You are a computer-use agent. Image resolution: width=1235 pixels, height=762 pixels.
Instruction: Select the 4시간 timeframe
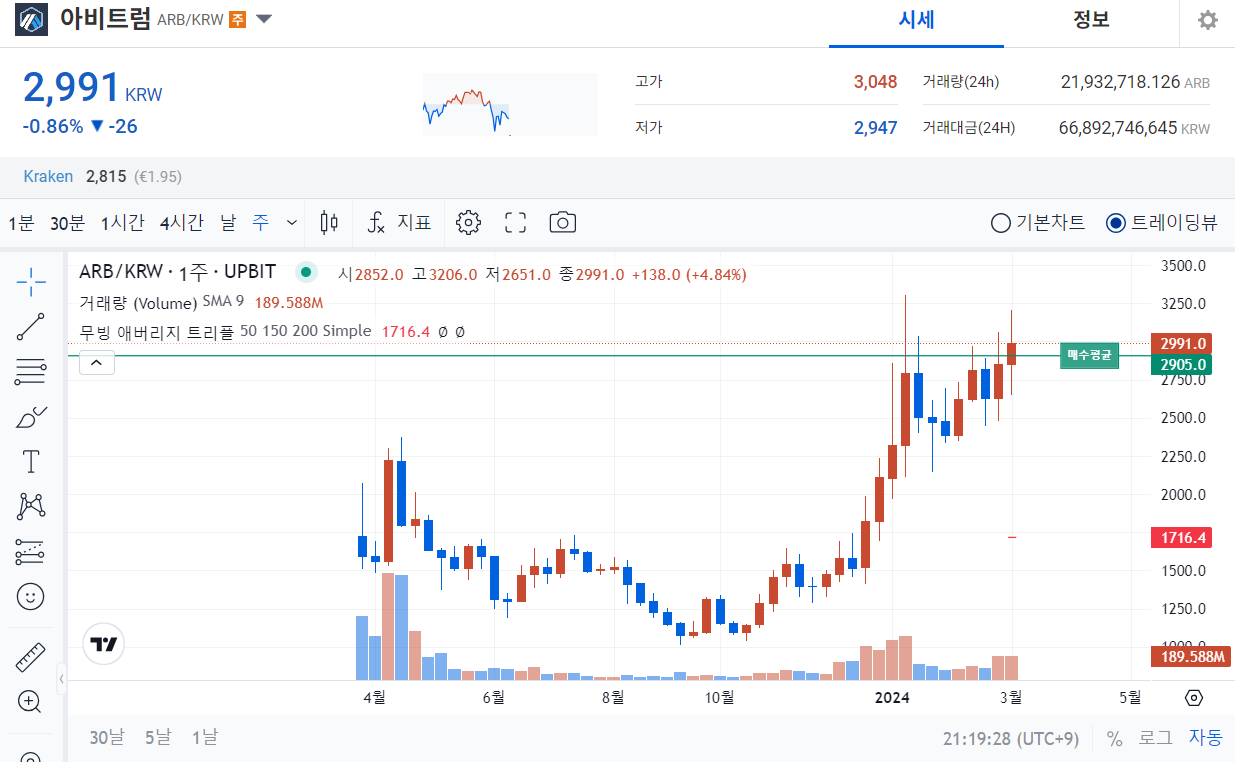point(181,223)
